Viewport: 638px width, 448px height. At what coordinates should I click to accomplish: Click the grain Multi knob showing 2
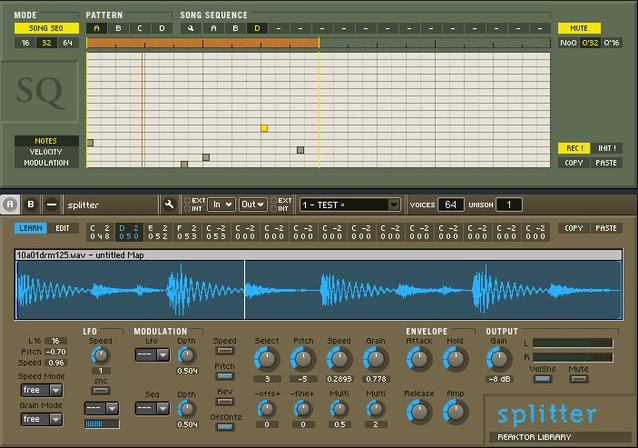click(x=375, y=409)
